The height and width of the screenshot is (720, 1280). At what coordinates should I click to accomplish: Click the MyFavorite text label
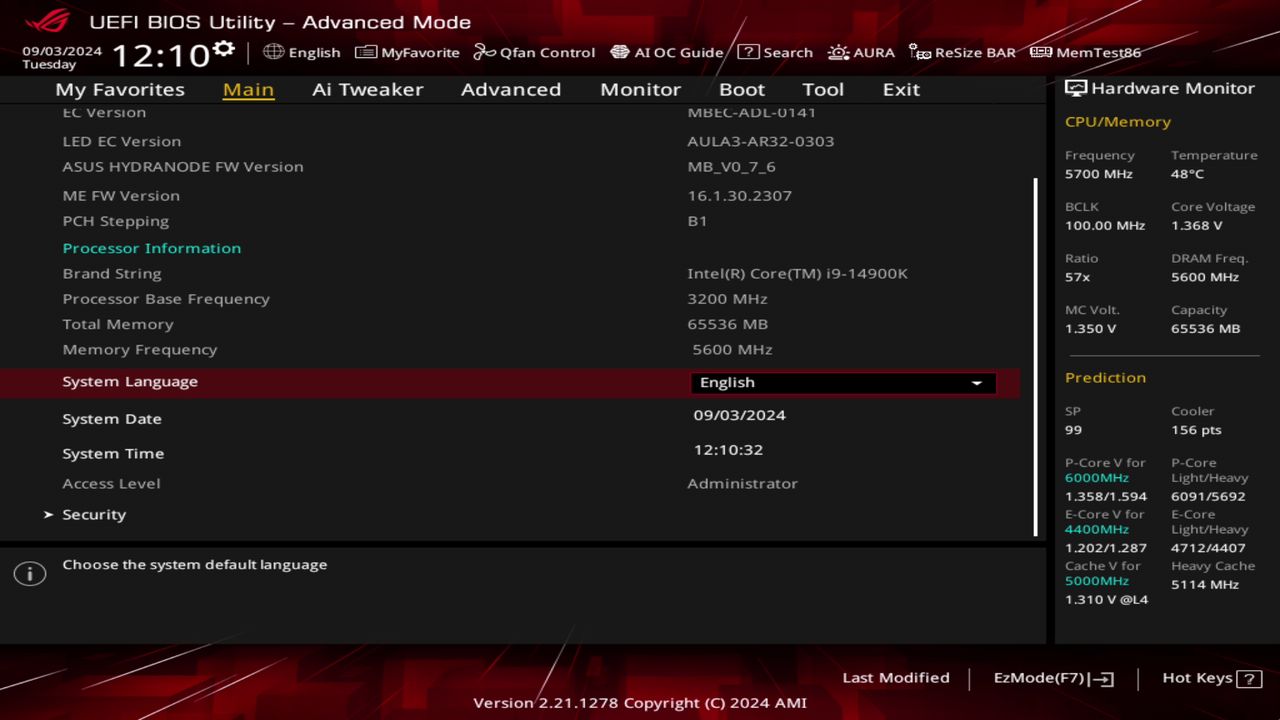(420, 52)
